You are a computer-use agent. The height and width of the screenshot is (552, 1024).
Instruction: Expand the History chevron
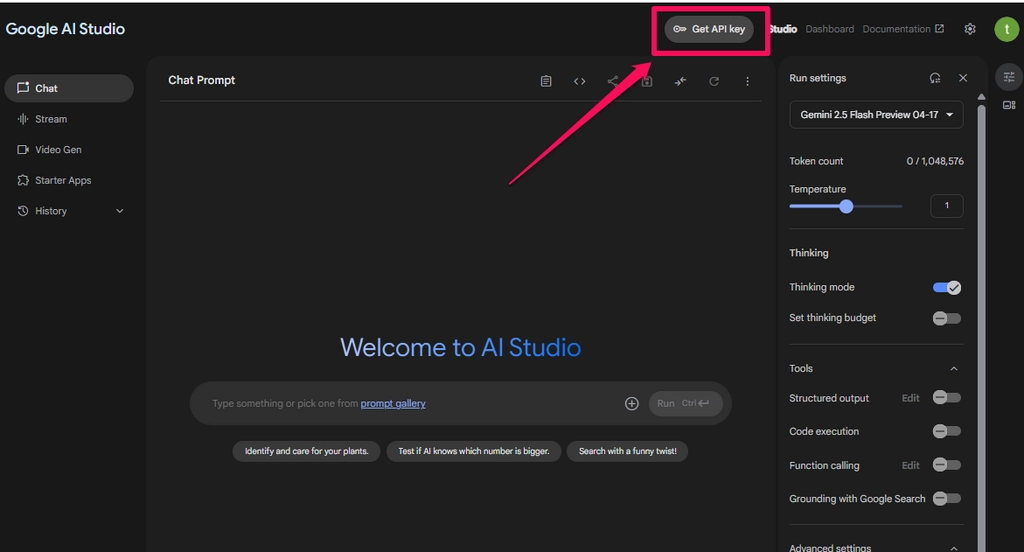(120, 211)
